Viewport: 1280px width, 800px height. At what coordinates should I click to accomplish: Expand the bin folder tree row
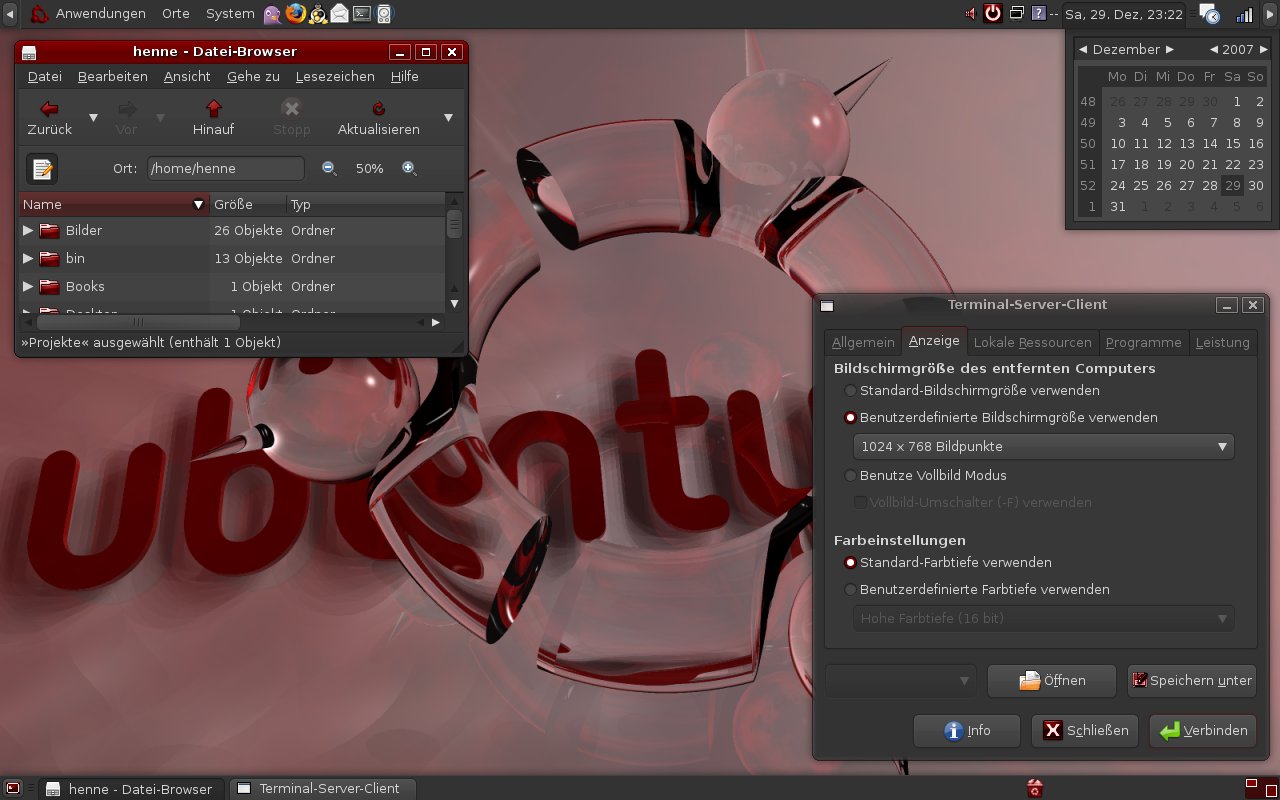pyautogui.click(x=28, y=258)
